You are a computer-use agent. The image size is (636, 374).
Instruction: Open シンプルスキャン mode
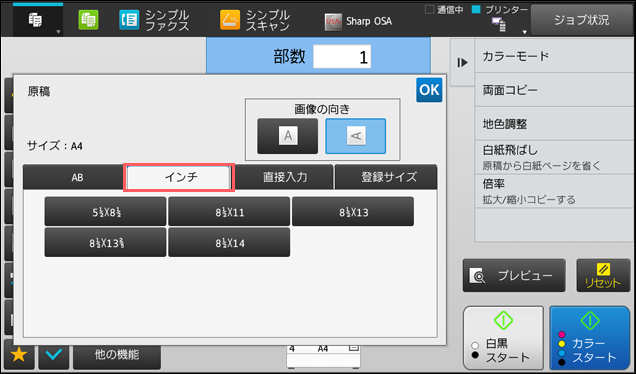point(255,20)
